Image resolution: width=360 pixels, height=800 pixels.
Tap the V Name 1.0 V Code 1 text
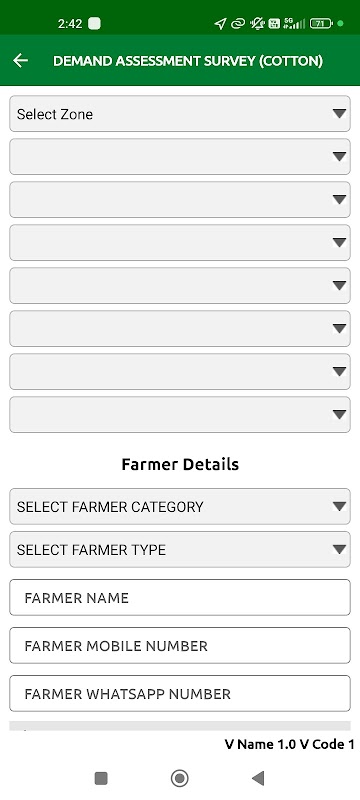289,744
